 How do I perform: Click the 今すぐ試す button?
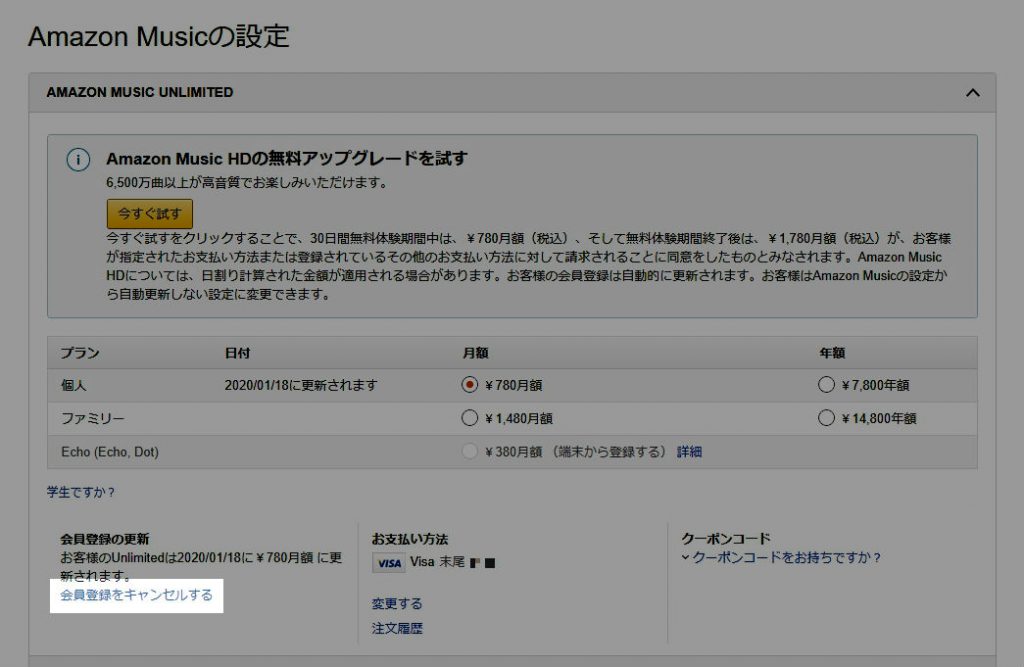150,214
